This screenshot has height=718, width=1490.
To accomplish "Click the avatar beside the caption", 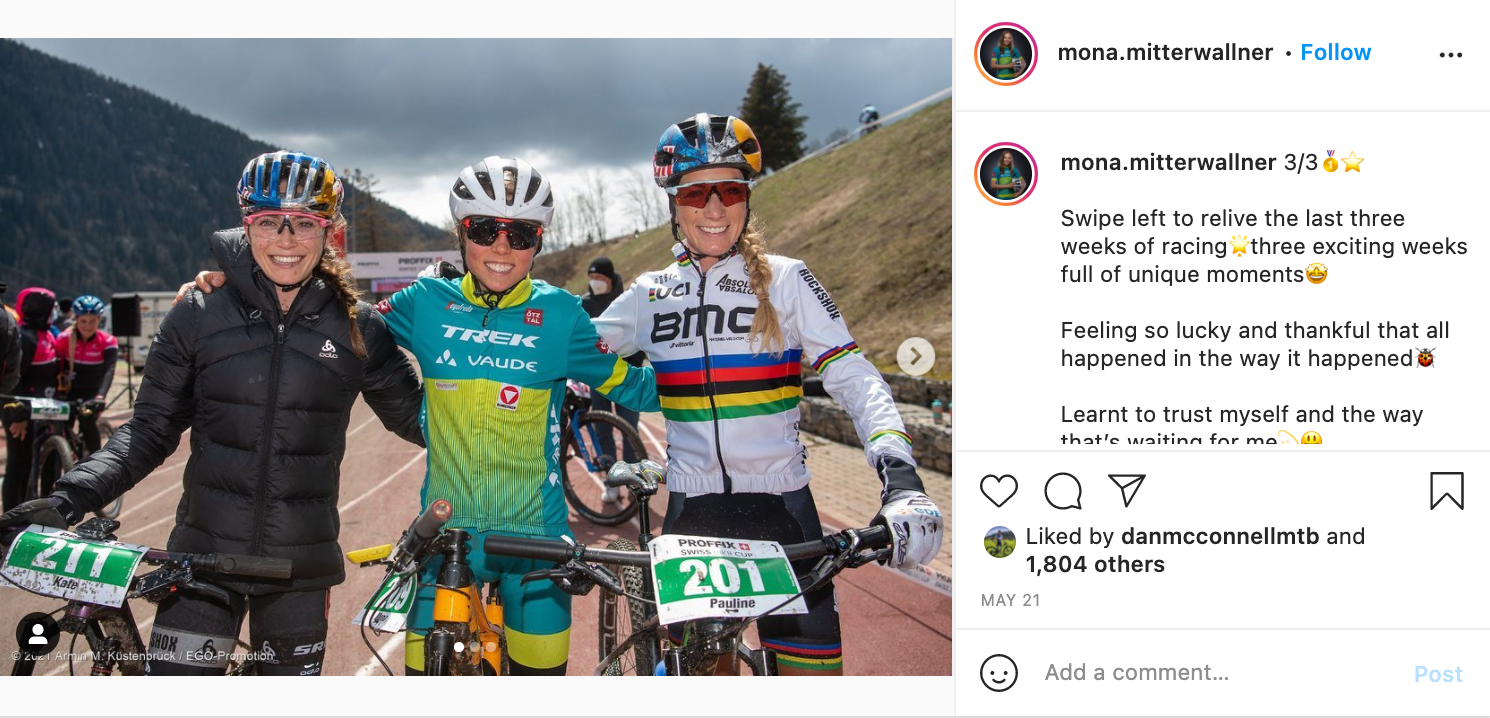I will pos(1006,174).
